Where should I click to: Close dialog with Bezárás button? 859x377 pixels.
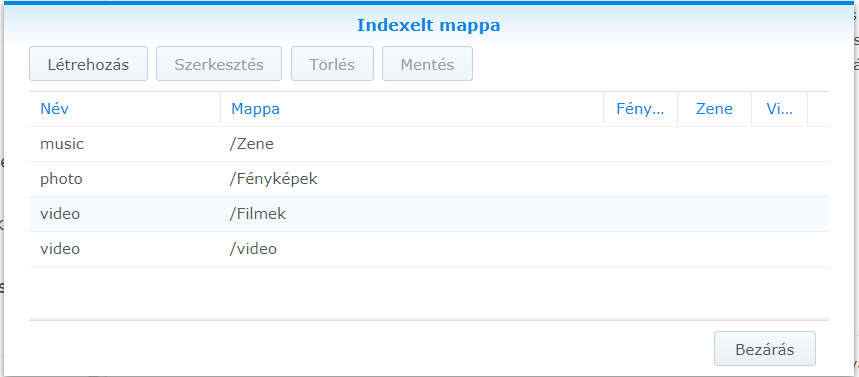(765, 349)
